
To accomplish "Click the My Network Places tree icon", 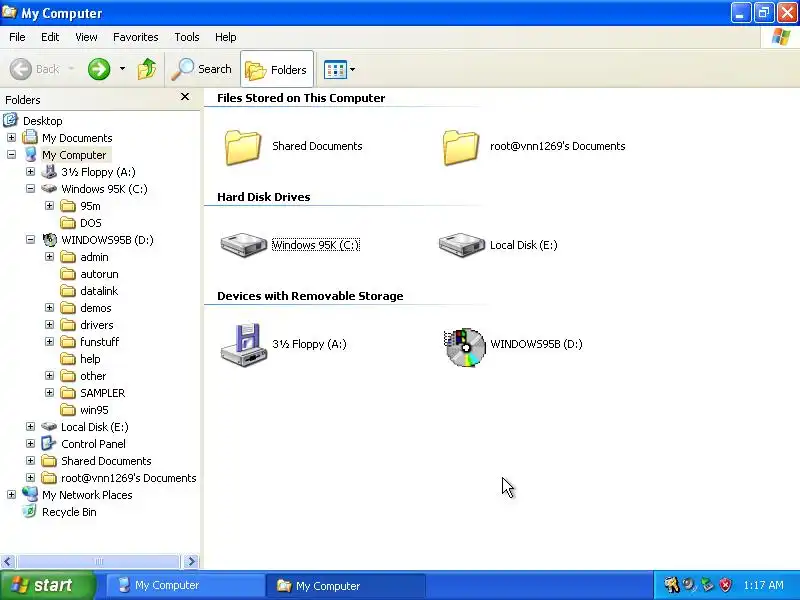I will pos(30,494).
